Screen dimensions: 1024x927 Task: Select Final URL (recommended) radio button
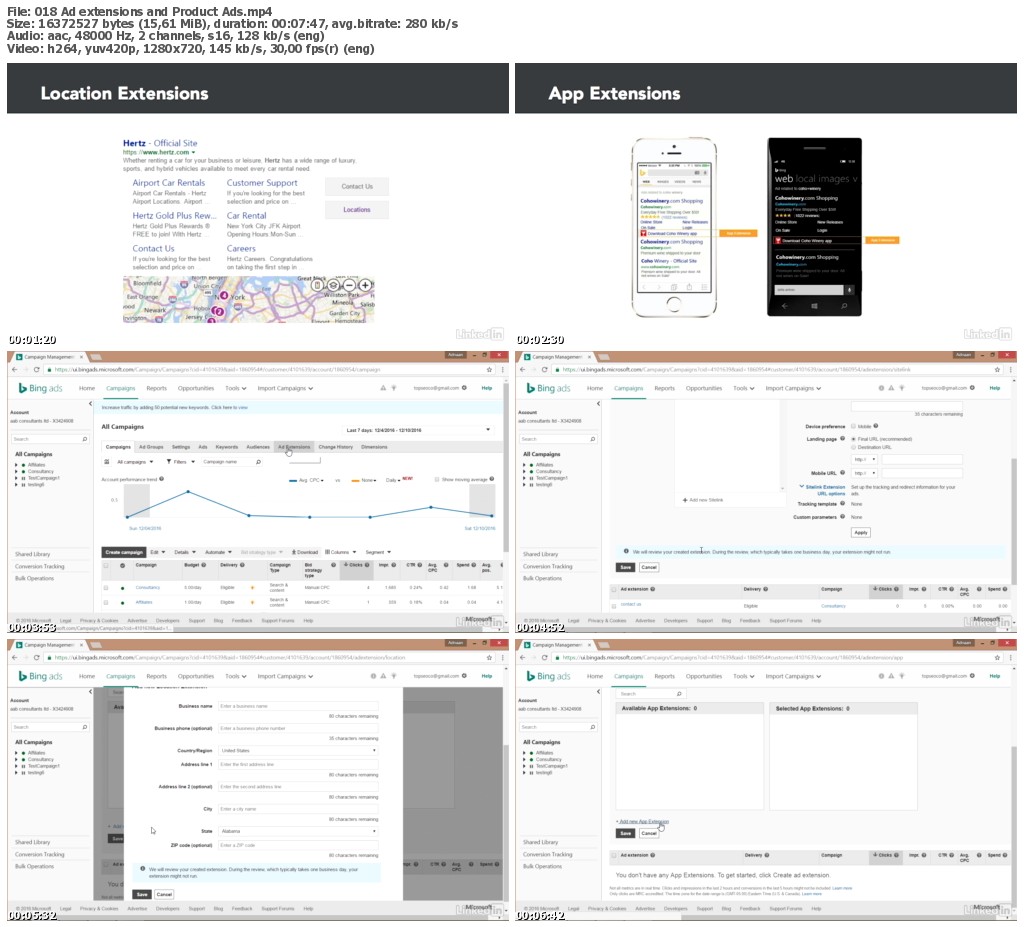click(x=854, y=439)
